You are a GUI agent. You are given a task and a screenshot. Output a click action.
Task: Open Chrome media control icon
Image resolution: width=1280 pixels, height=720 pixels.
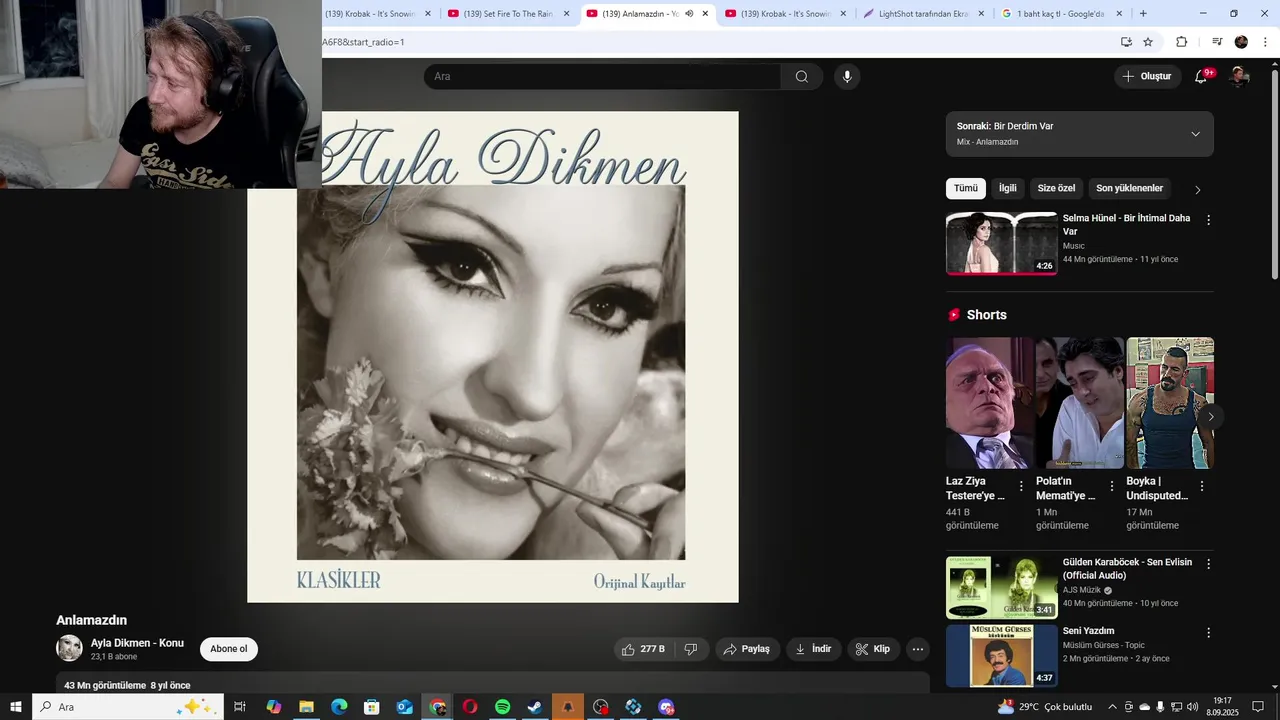(1217, 42)
